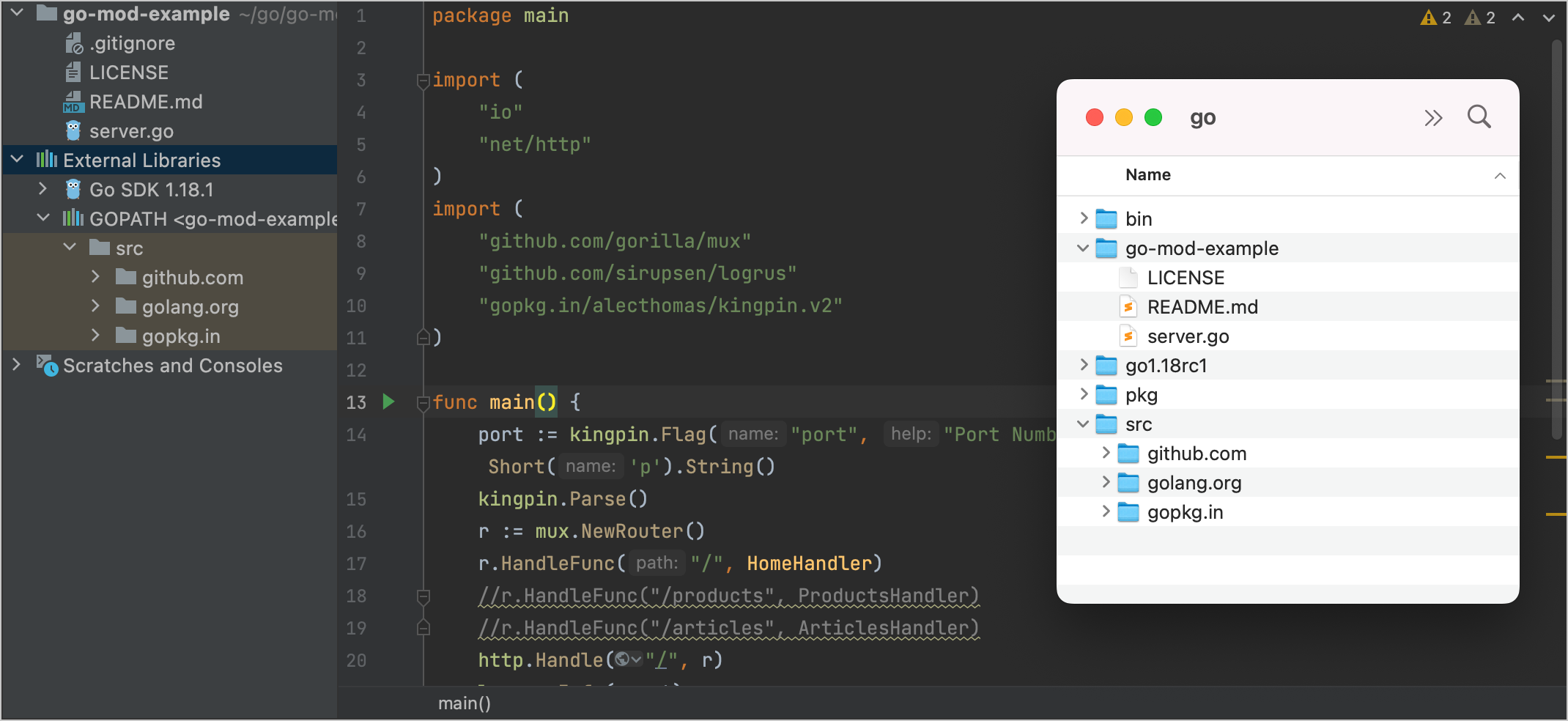
Task: Run main() via green play gutter icon
Action: coord(388,402)
